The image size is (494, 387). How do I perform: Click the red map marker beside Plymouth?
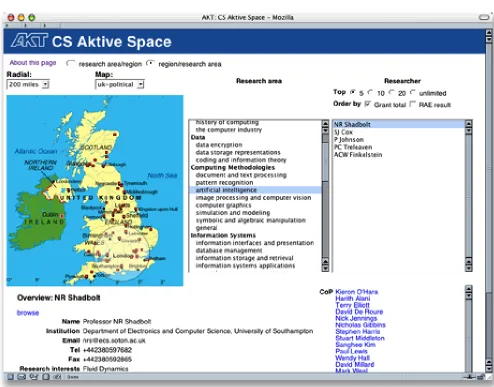coord(87,276)
